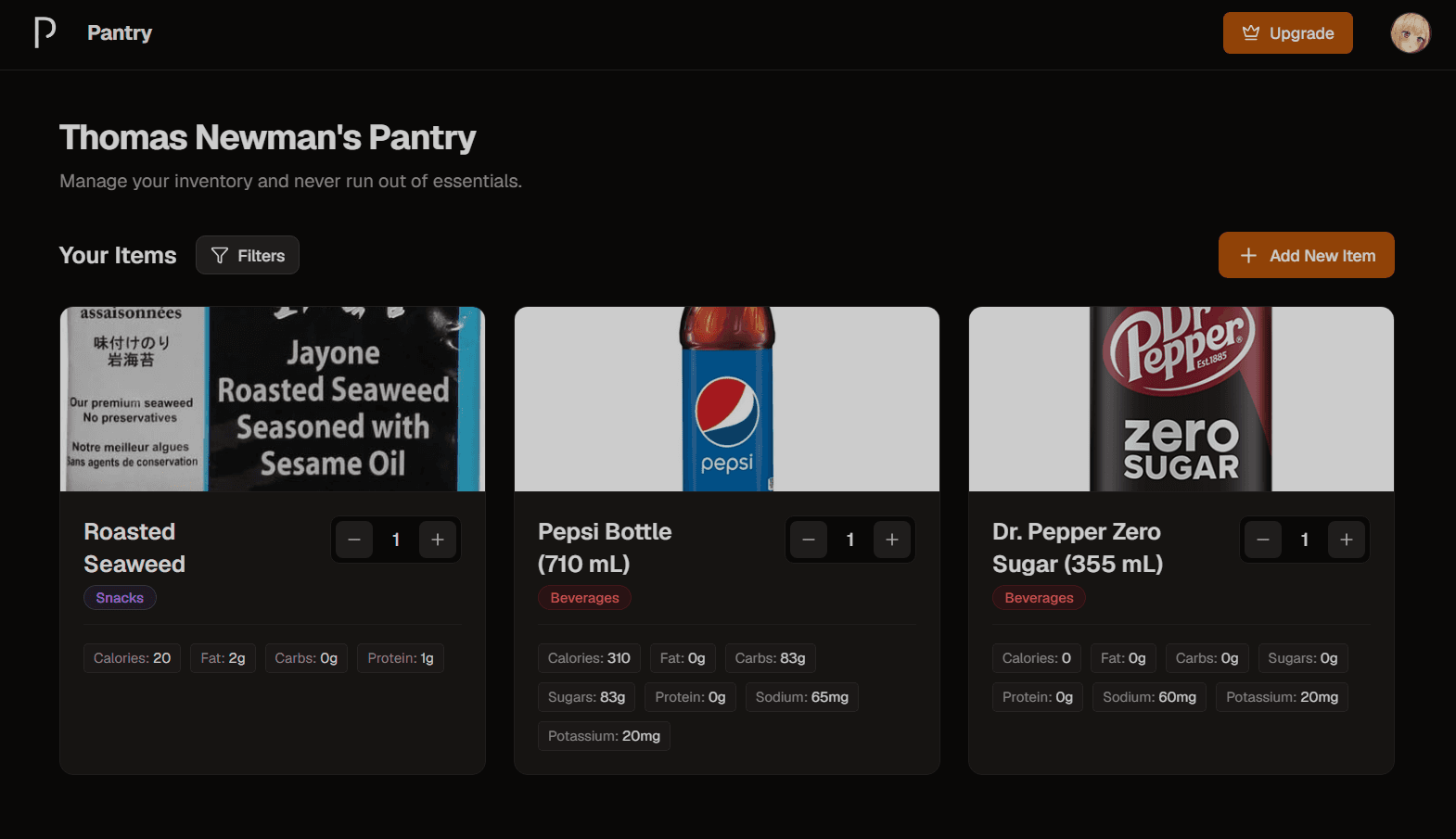The height and width of the screenshot is (839, 1456).
Task: Click 'Potassium: 20mg' chip on Pepsi card
Action: (x=604, y=736)
